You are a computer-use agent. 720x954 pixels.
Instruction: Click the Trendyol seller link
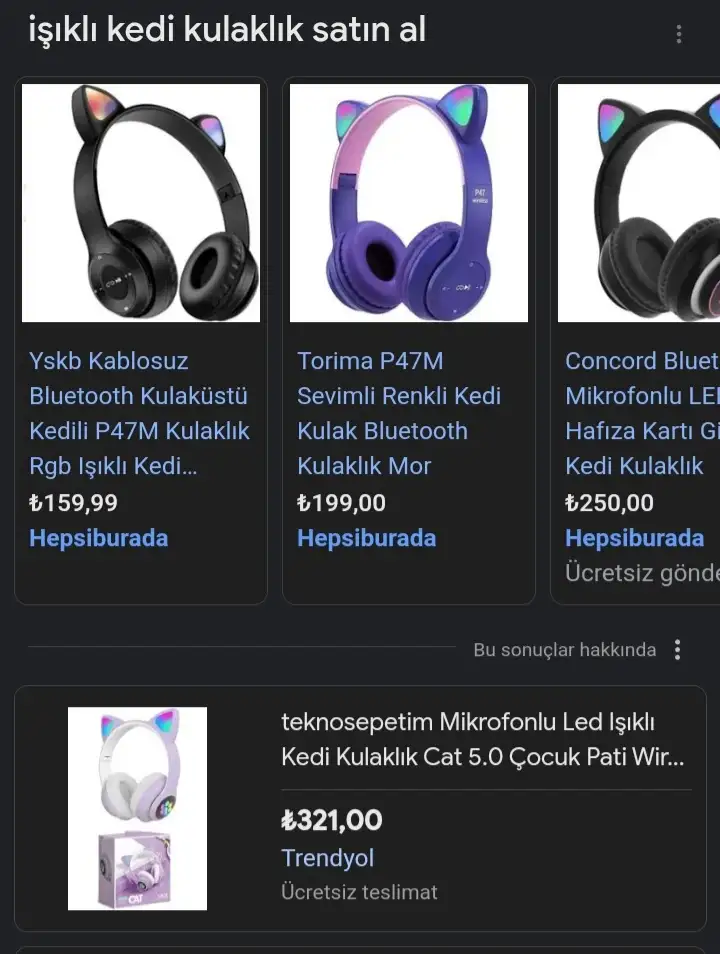pos(327,858)
